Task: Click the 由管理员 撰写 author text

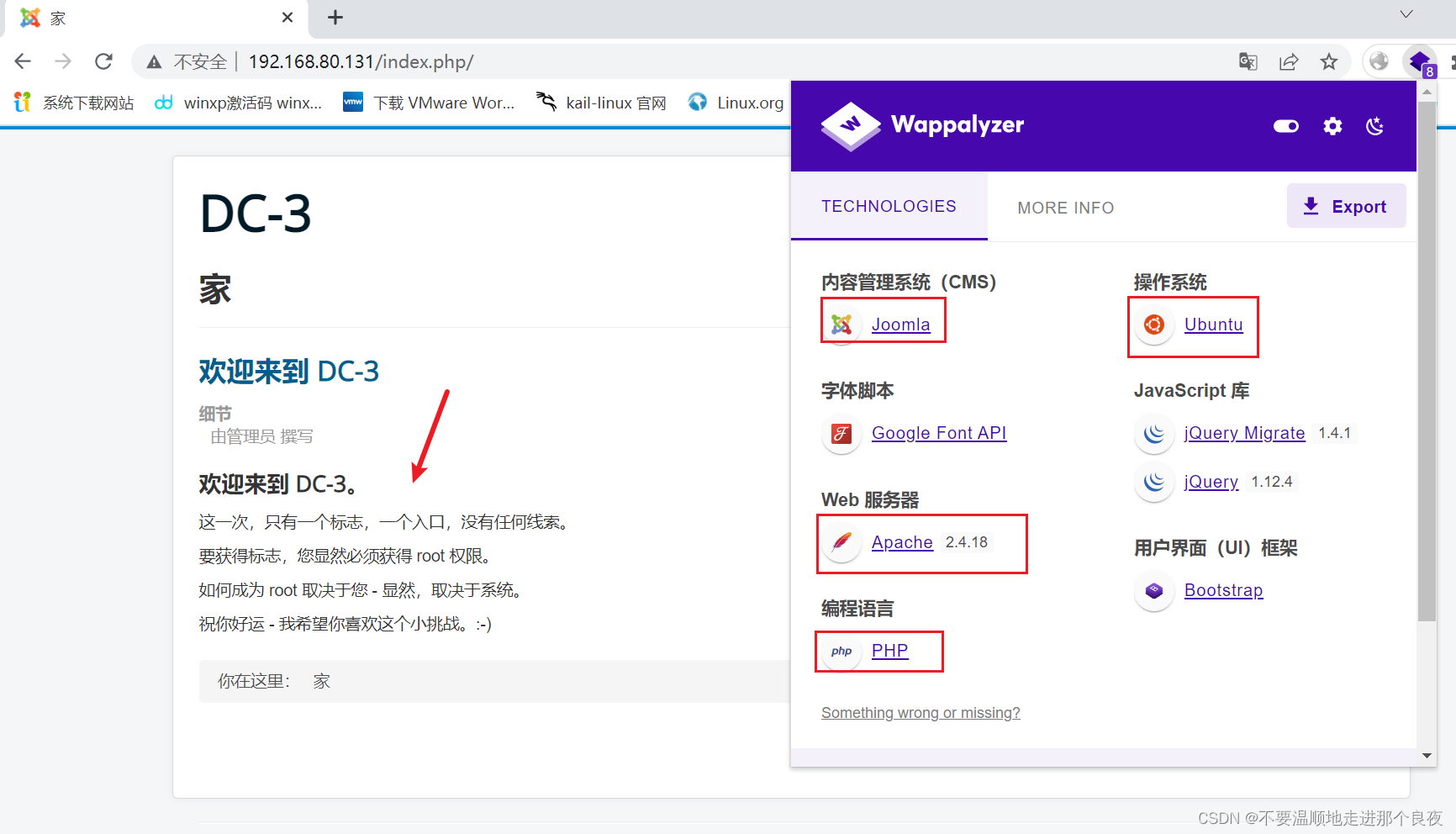Action: coord(261,436)
